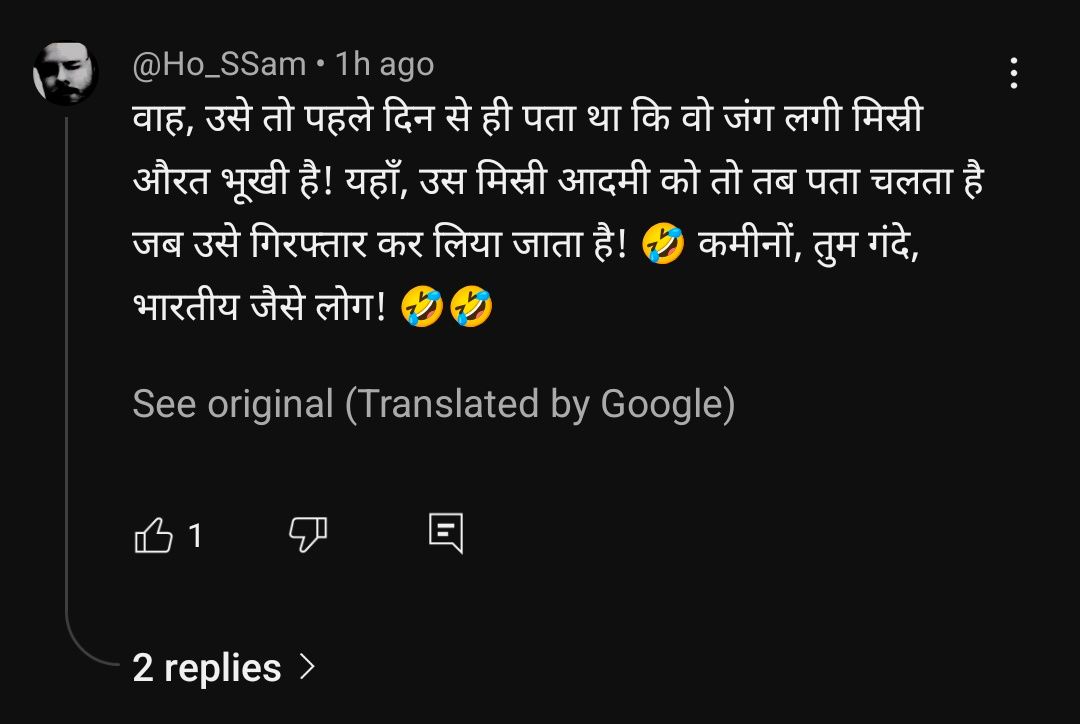Screen dimensions: 1080x724
Task: Click the like count number 1
Action: point(195,537)
